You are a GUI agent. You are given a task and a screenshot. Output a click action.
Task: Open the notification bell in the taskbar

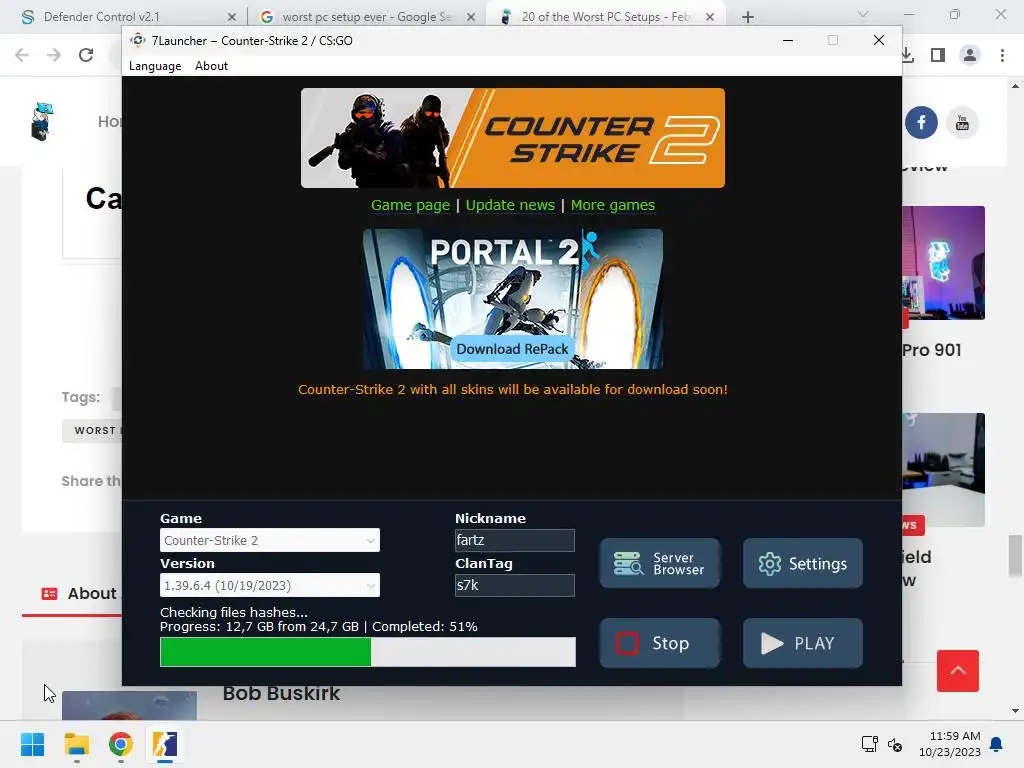pyautogui.click(x=997, y=744)
